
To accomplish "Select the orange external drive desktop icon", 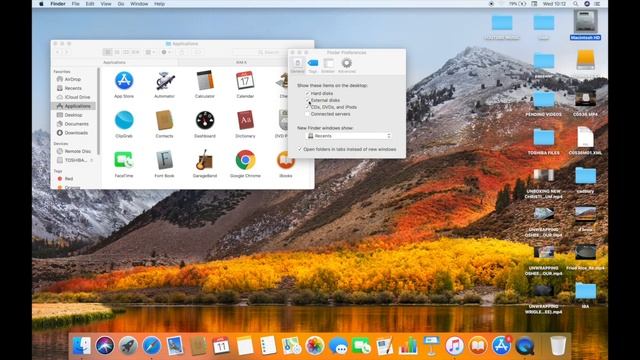I will [x=585, y=60].
